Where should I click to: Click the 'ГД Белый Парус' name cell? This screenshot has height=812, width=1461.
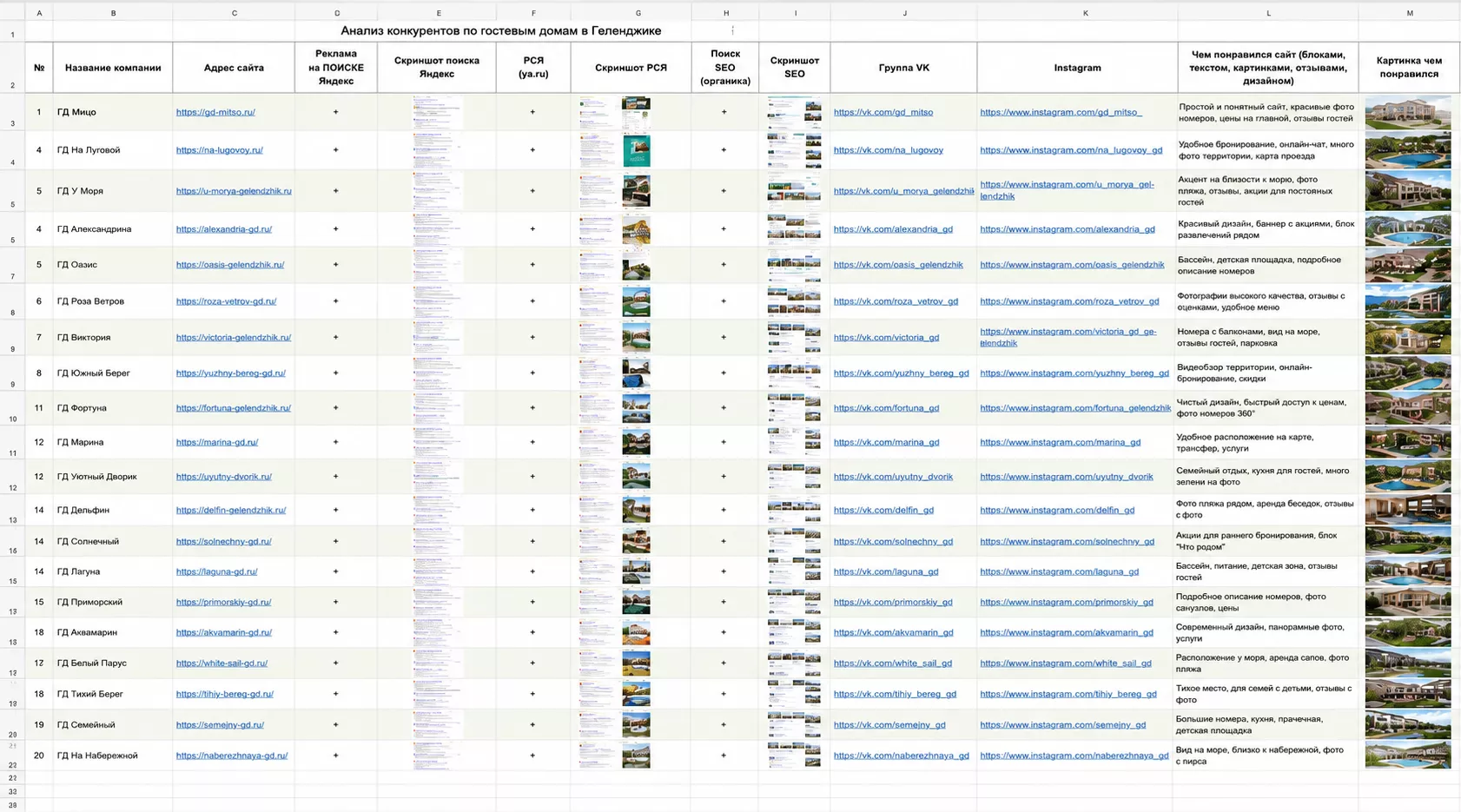[113, 663]
